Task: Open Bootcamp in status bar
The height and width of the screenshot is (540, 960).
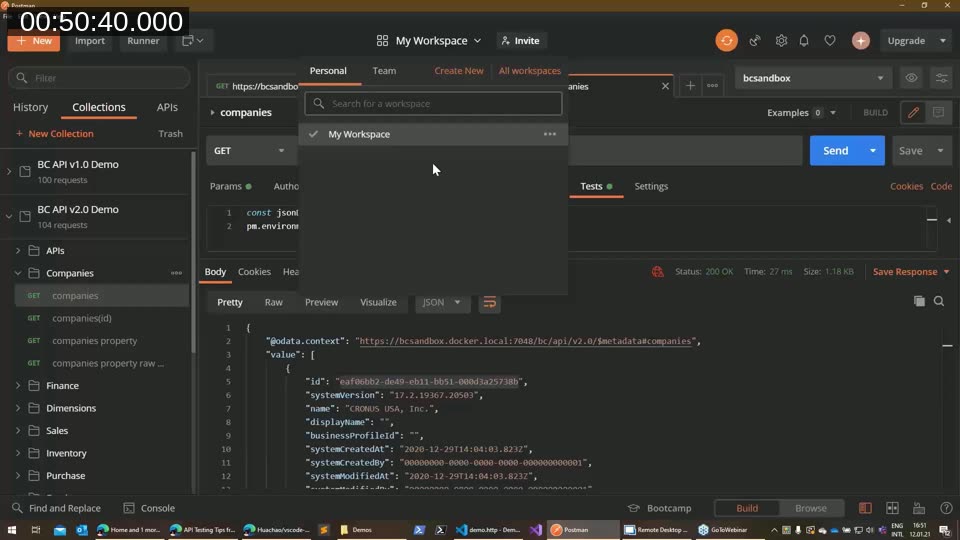Action: [659, 508]
